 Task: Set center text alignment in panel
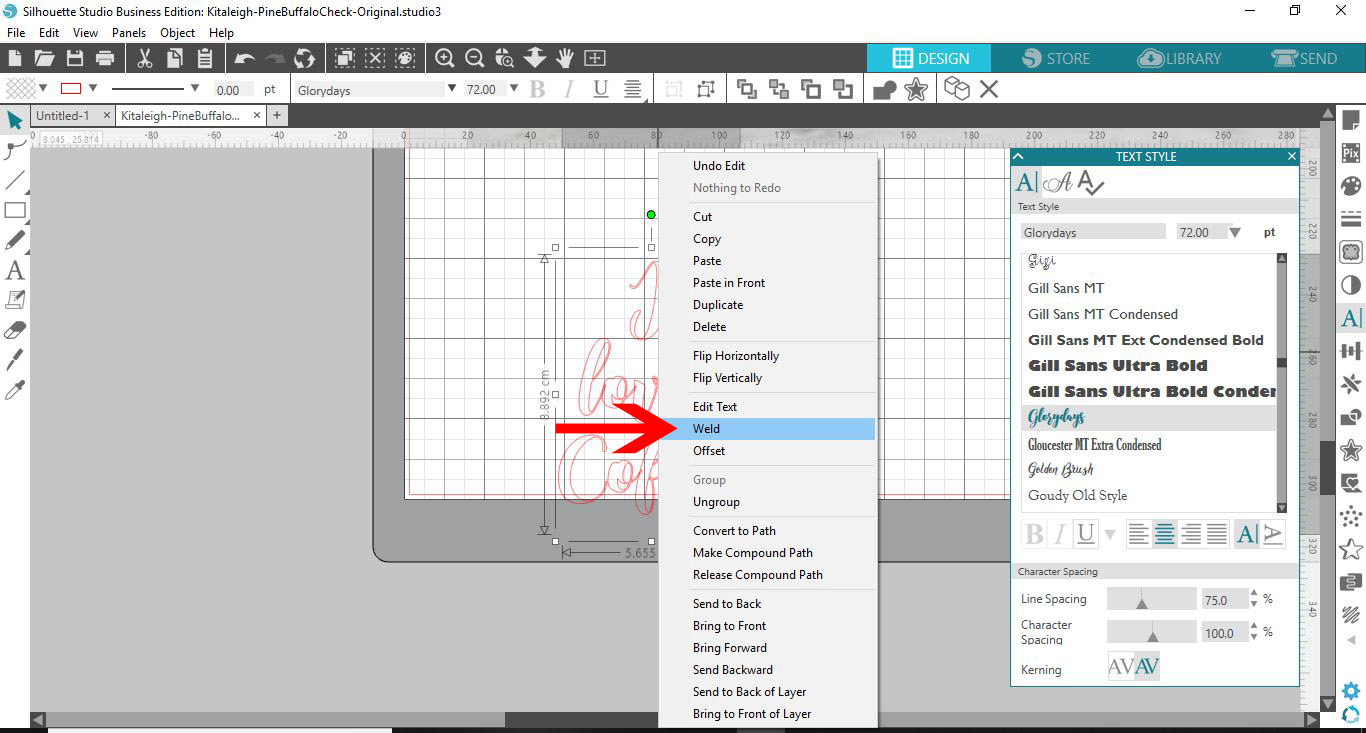[1165, 534]
